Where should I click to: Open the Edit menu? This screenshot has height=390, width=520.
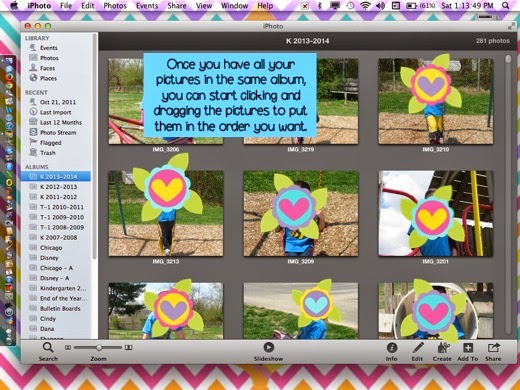click(88, 6)
